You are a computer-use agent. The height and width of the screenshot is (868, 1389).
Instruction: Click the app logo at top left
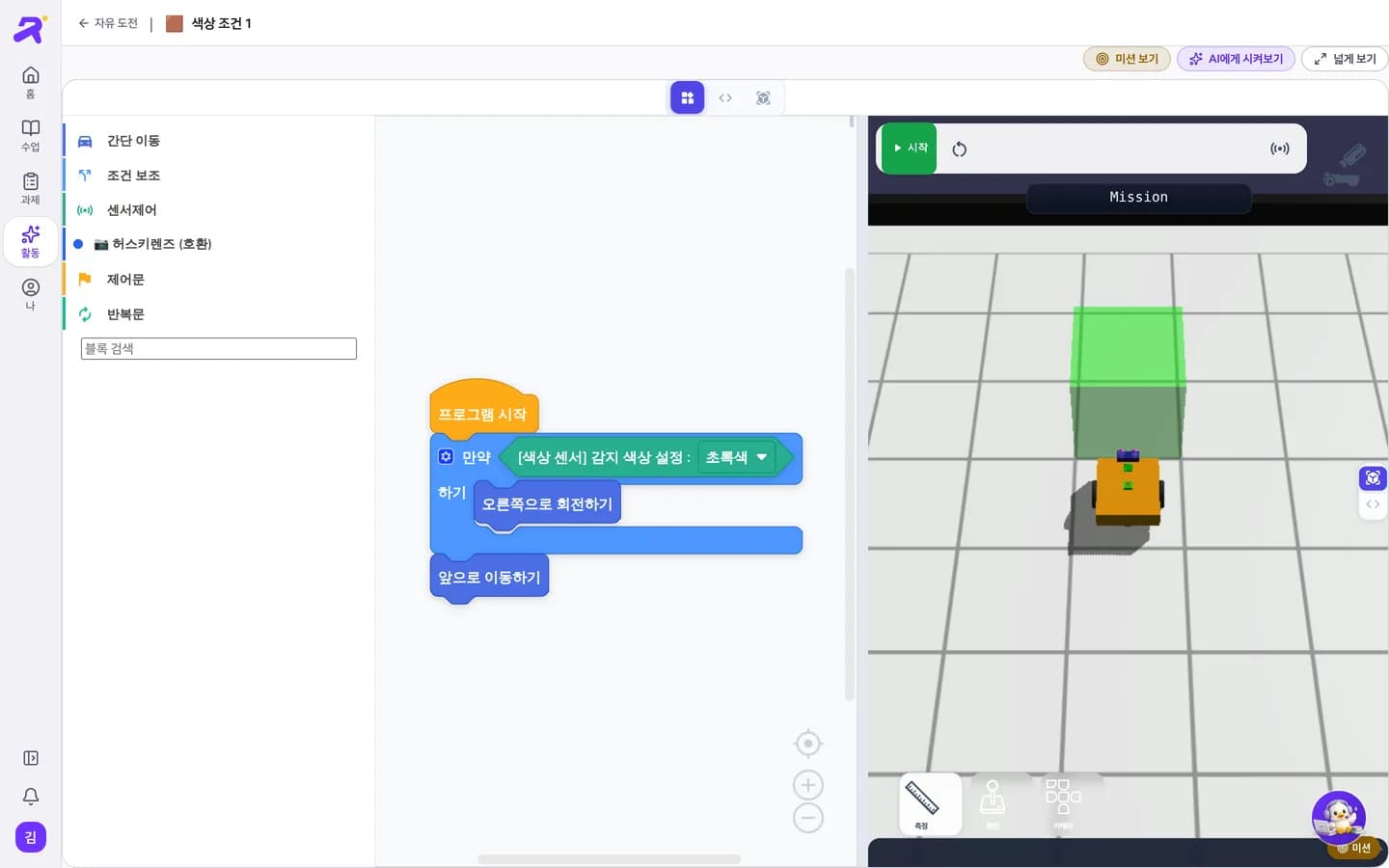pos(30,29)
